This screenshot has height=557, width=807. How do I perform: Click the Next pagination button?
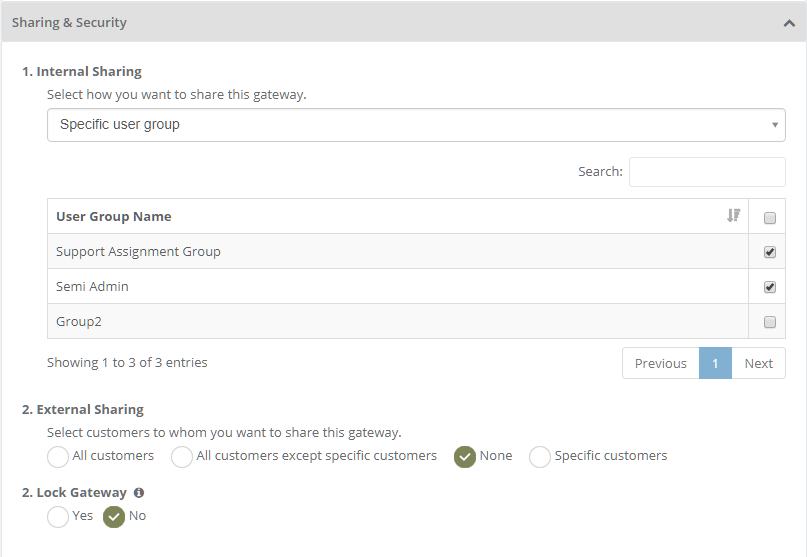pos(758,363)
